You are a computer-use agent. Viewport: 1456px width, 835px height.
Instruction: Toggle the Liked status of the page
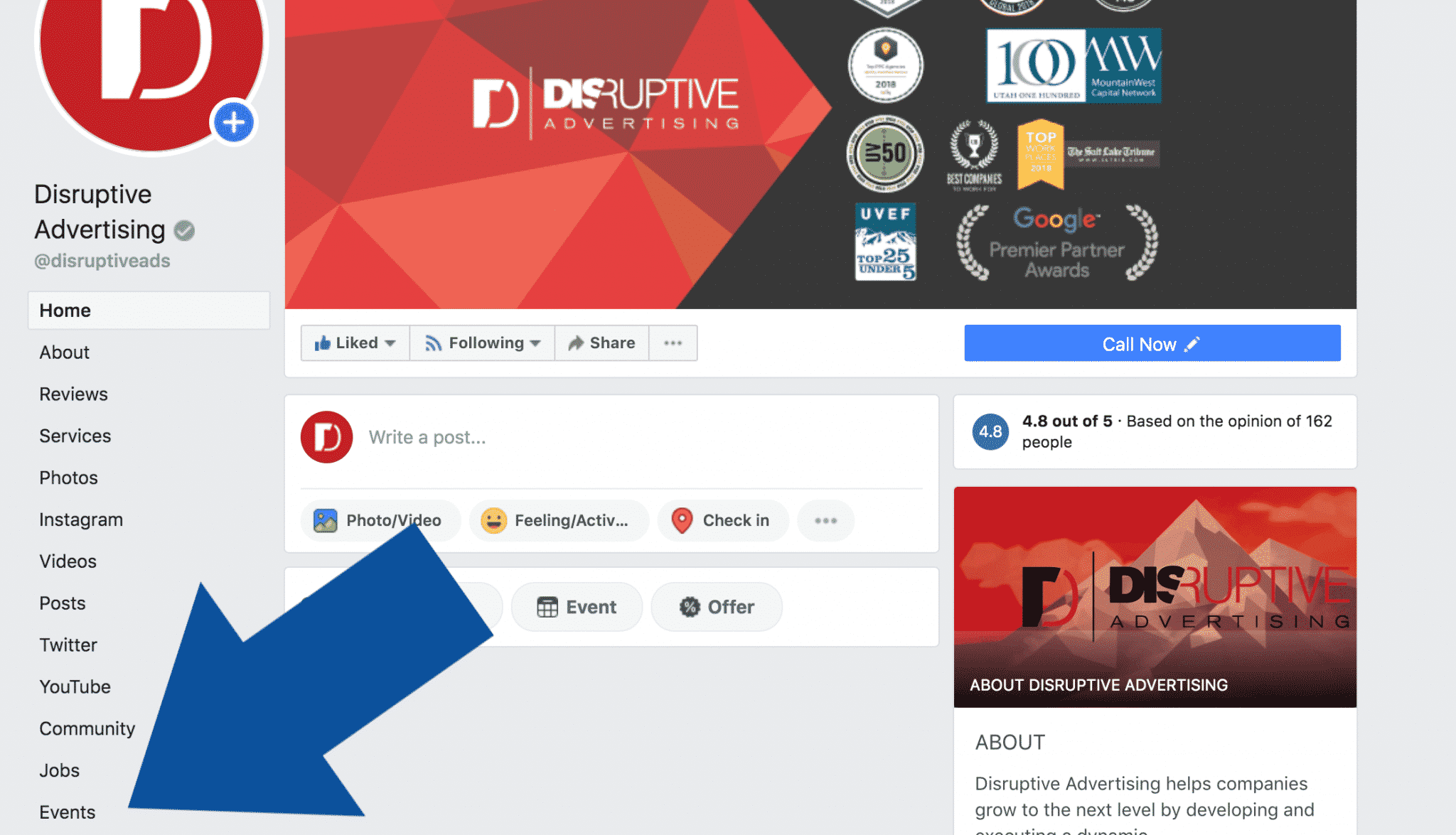351,343
